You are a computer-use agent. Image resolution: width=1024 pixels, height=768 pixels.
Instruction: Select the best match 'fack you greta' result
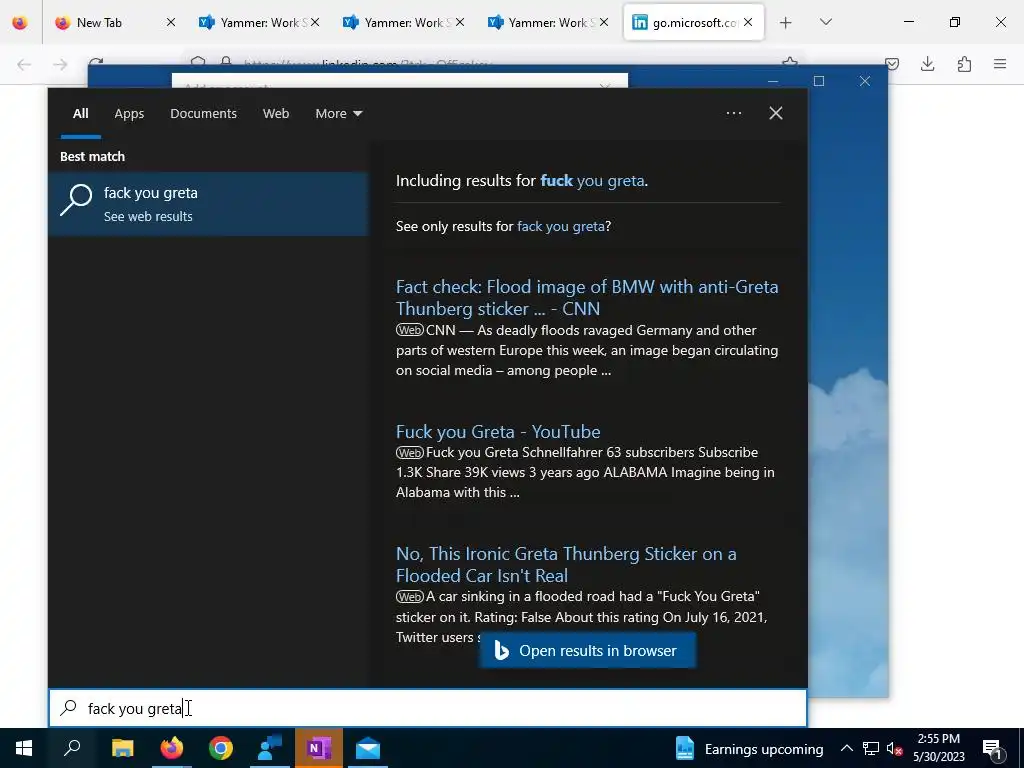click(x=208, y=204)
